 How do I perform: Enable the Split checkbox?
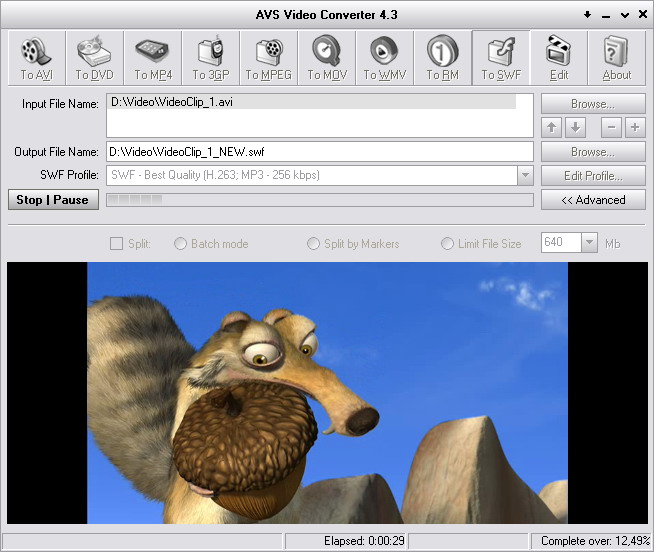[117, 244]
